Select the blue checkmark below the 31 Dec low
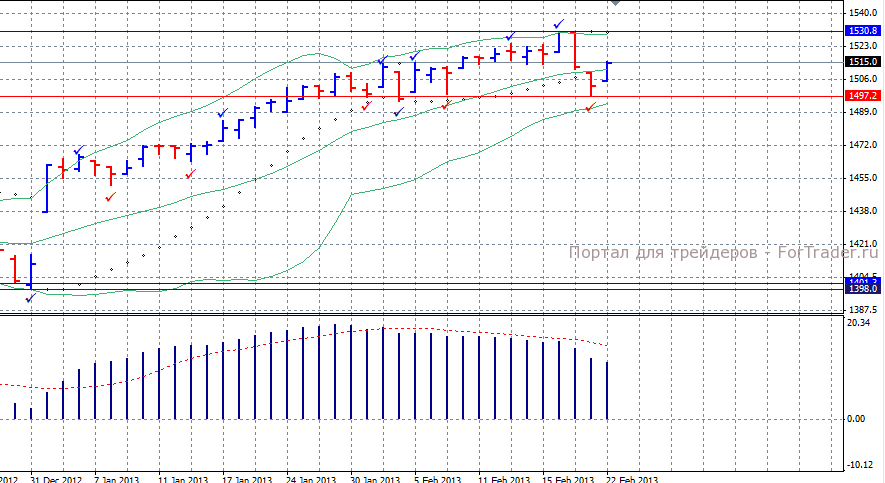This screenshot has height=483, width=885. (x=30, y=297)
